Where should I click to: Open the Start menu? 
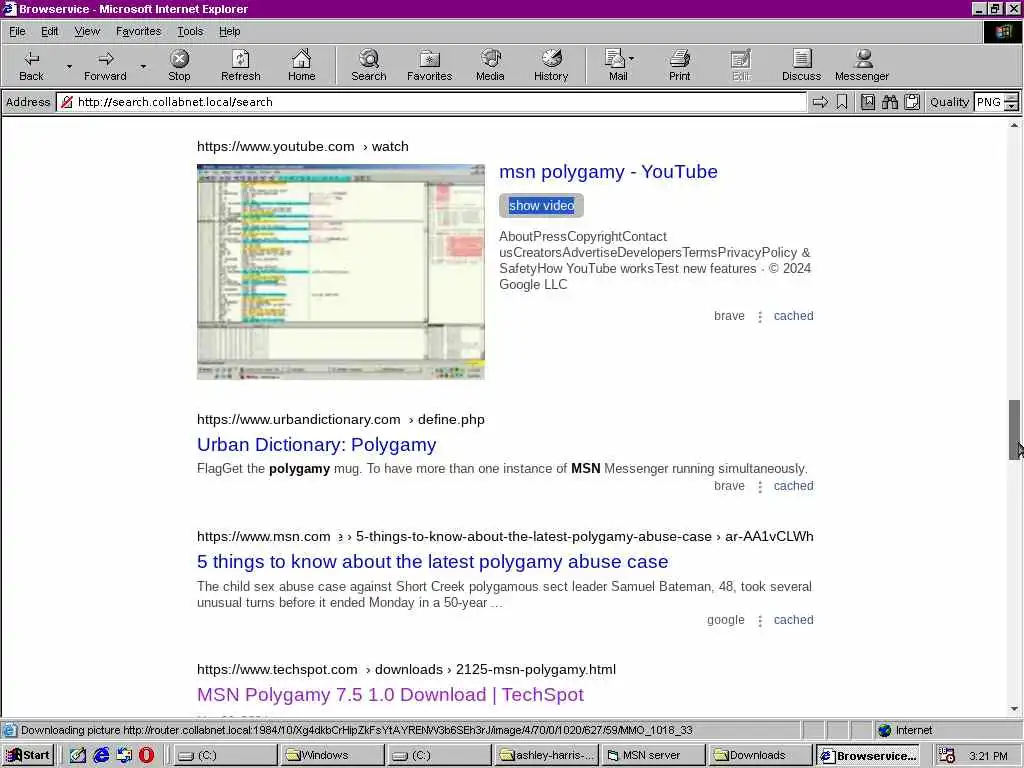coord(28,755)
